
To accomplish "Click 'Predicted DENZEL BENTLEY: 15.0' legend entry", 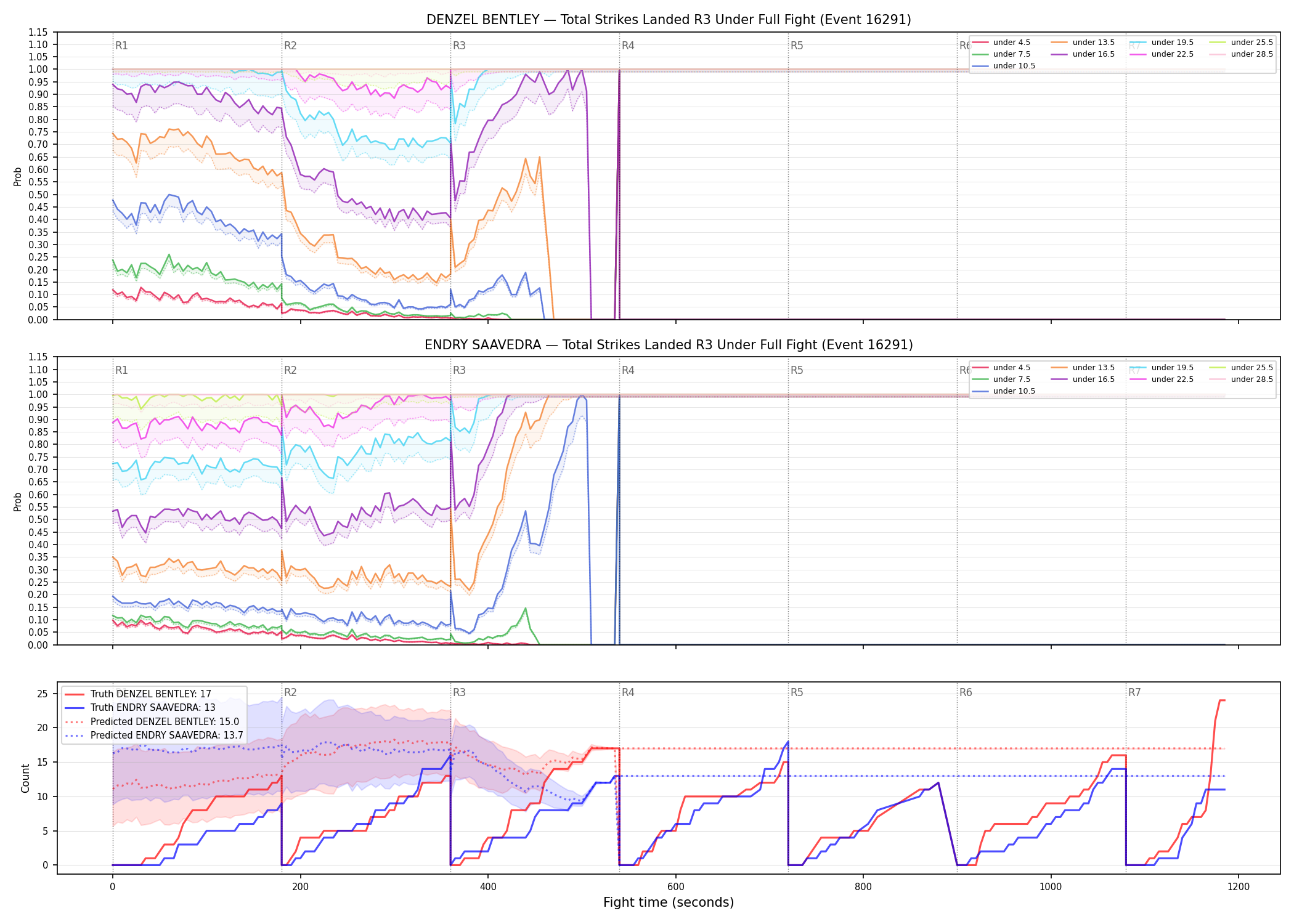I will (x=152, y=722).
